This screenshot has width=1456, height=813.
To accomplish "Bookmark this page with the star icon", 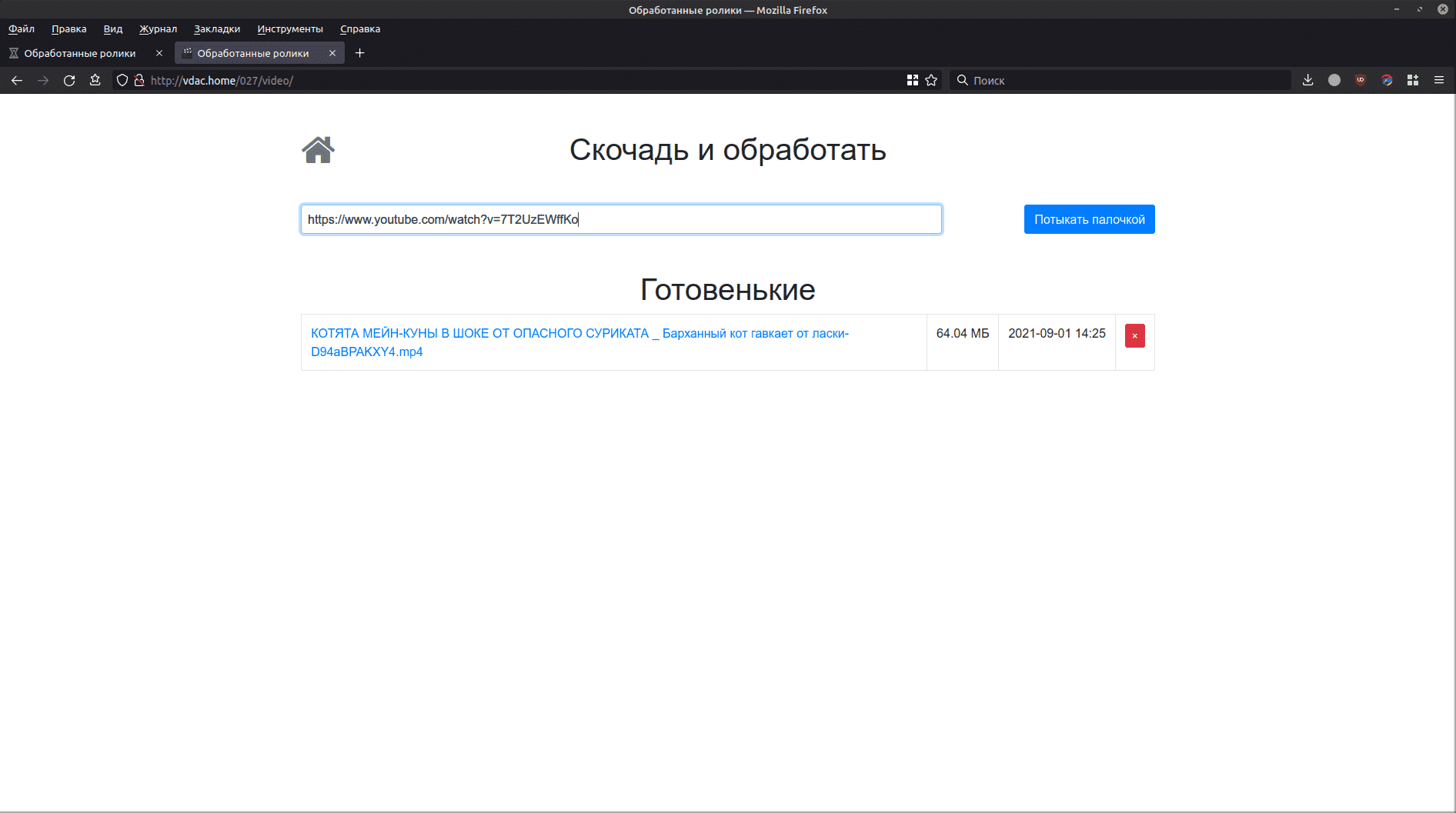I will [x=931, y=81].
